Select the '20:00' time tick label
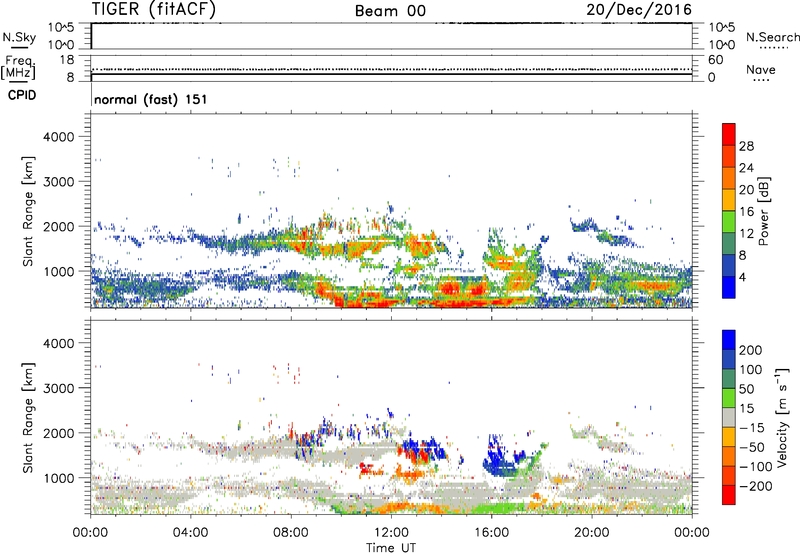 (x=592, y=533)
